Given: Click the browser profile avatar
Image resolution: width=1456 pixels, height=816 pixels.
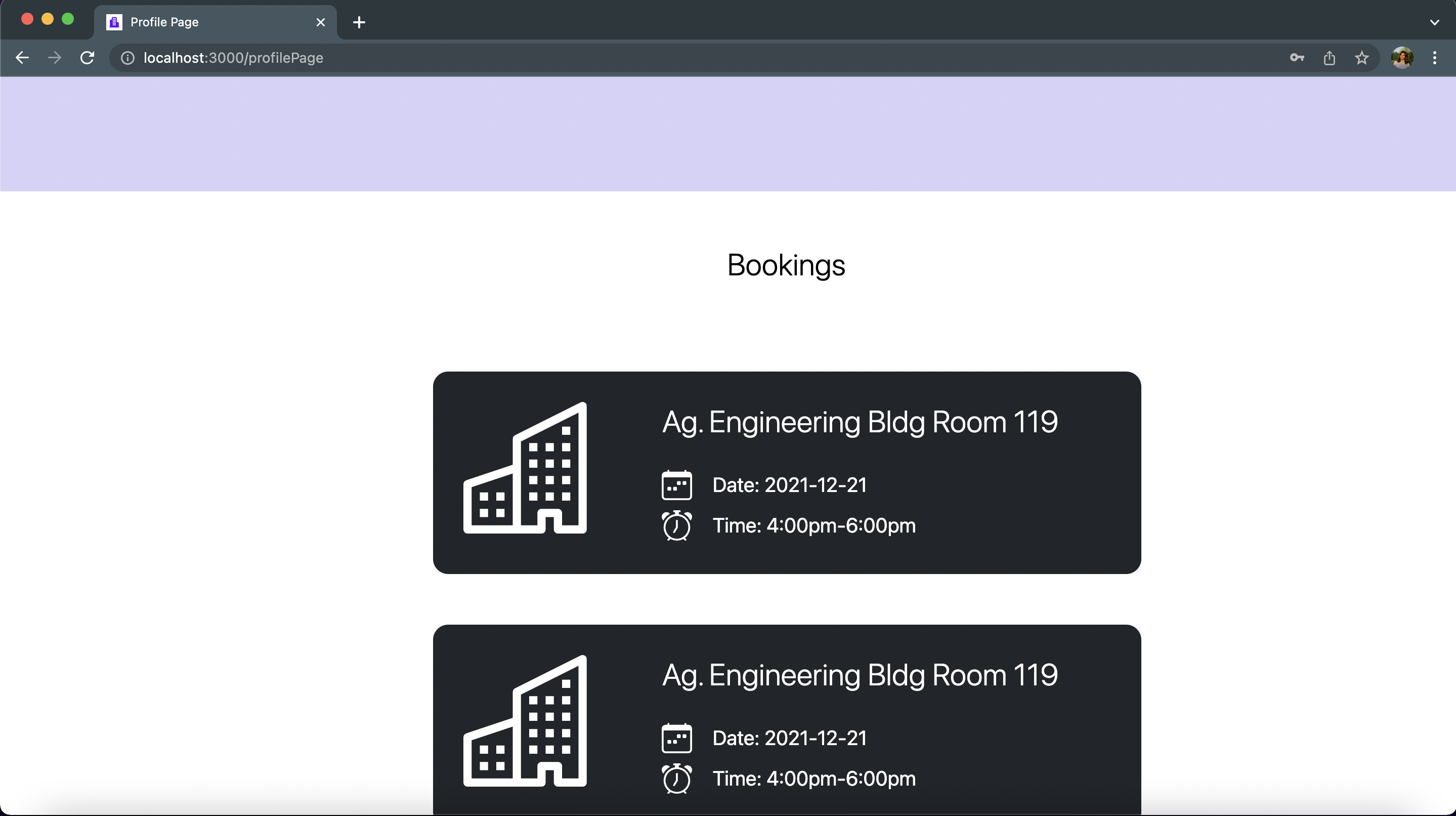Looking at the screenshot, I should click(x=1403, y=58).
